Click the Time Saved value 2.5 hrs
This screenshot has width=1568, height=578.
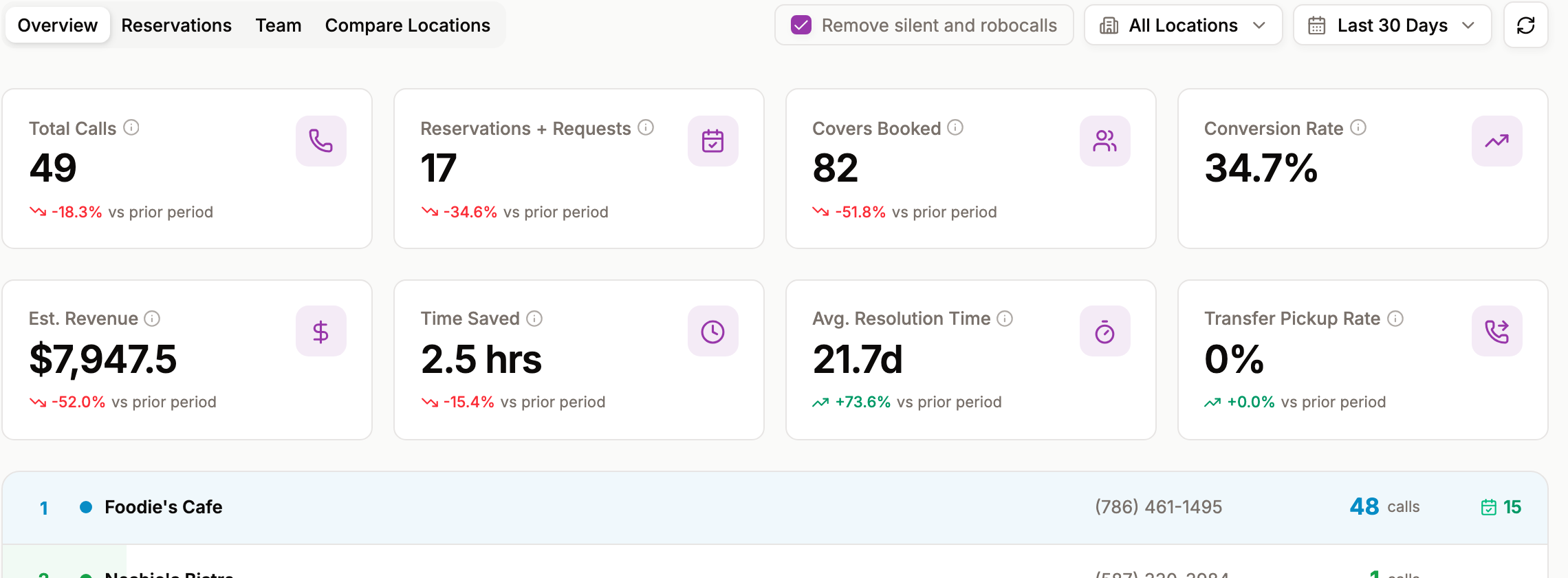point(481,360)
